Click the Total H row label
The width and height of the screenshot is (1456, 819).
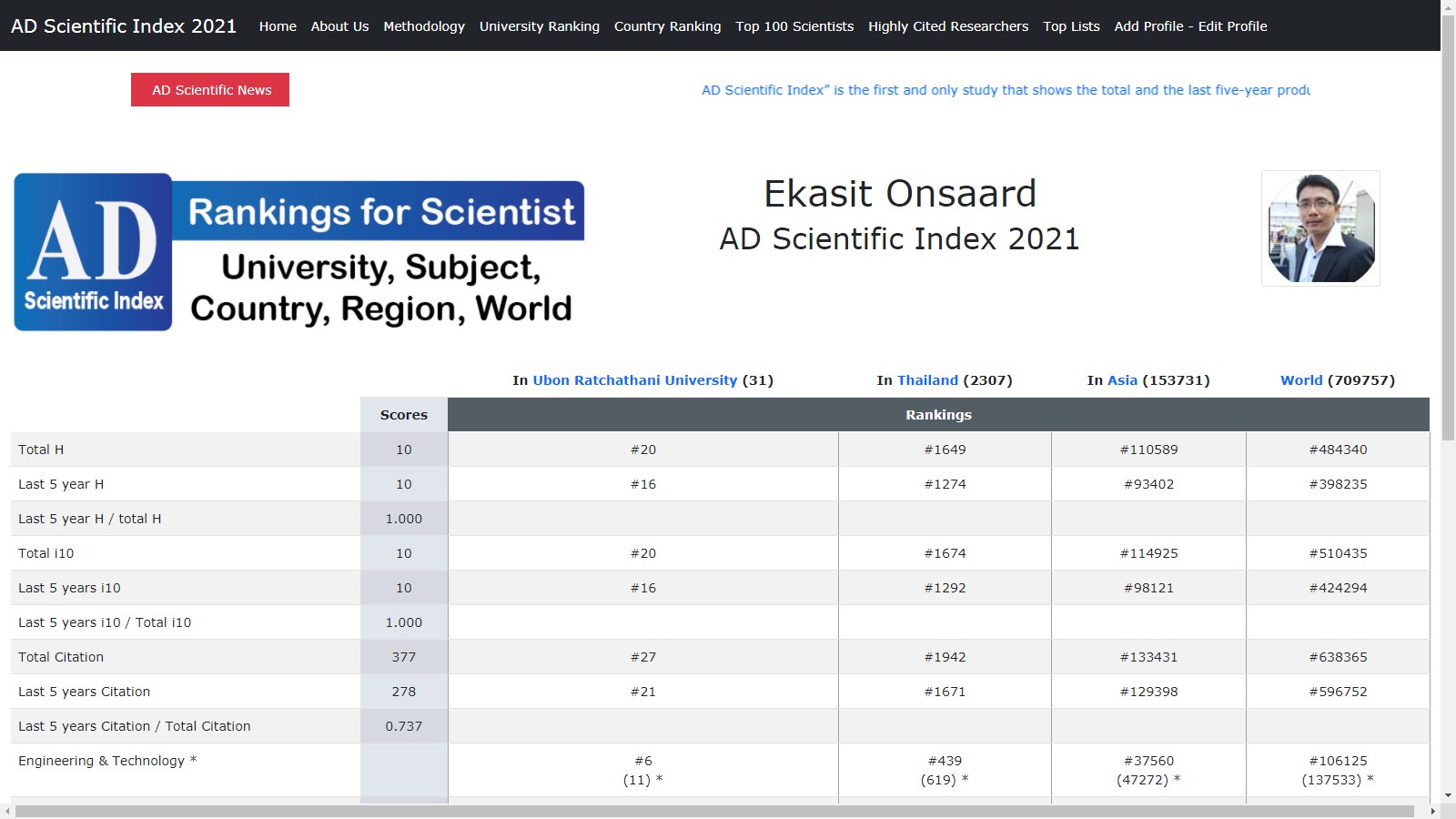click(x=41, y=450)
